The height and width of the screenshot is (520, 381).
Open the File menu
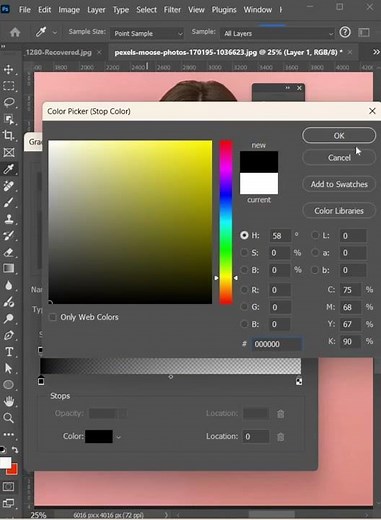25,10
